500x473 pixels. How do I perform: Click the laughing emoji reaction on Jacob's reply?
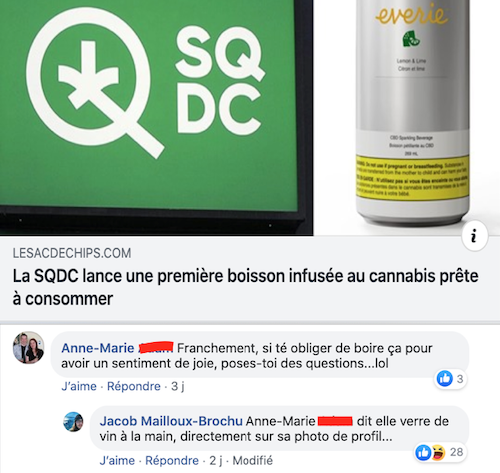(x=438, y=453)
